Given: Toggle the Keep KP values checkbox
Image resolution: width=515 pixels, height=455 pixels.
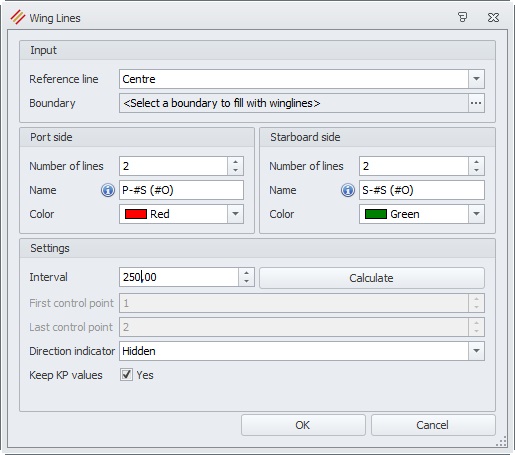Looking at the screenshot, I should coord(126,375).
